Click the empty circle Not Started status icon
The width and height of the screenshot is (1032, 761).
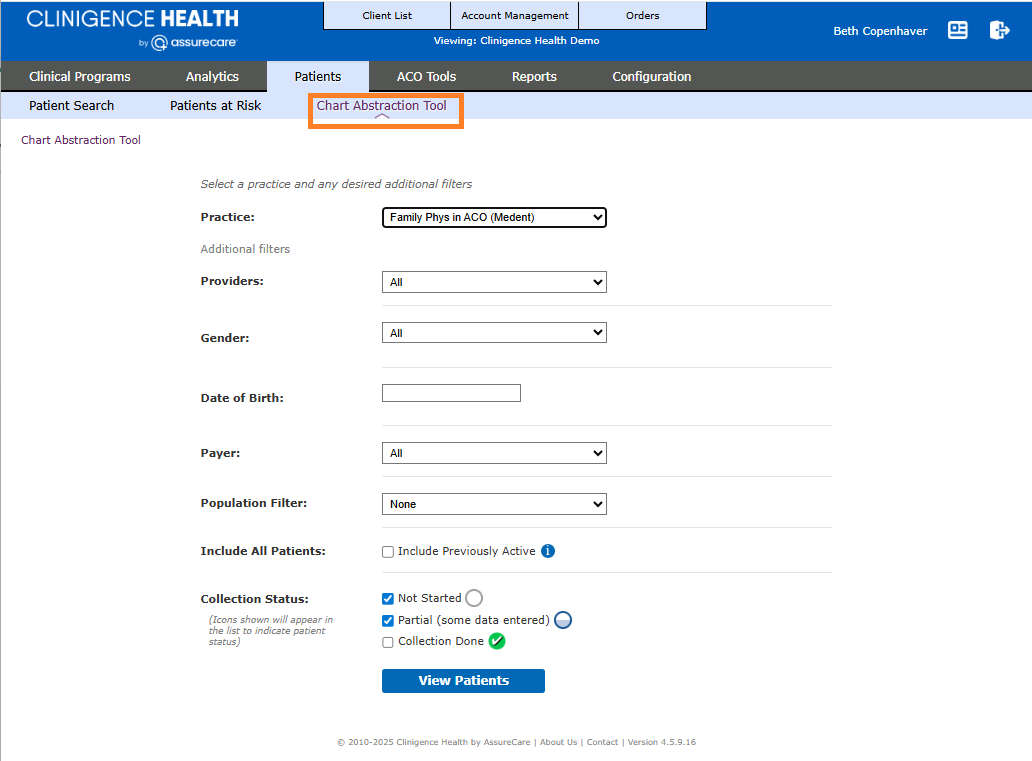(x=474, y=598)
